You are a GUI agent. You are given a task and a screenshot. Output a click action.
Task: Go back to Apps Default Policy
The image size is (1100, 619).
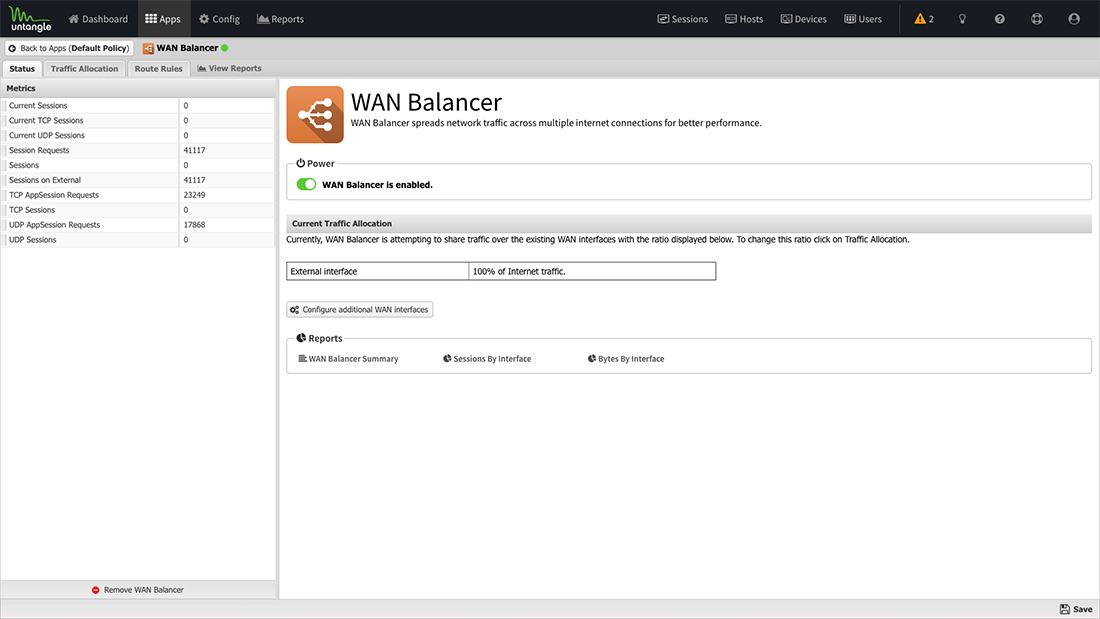point(69,48)
